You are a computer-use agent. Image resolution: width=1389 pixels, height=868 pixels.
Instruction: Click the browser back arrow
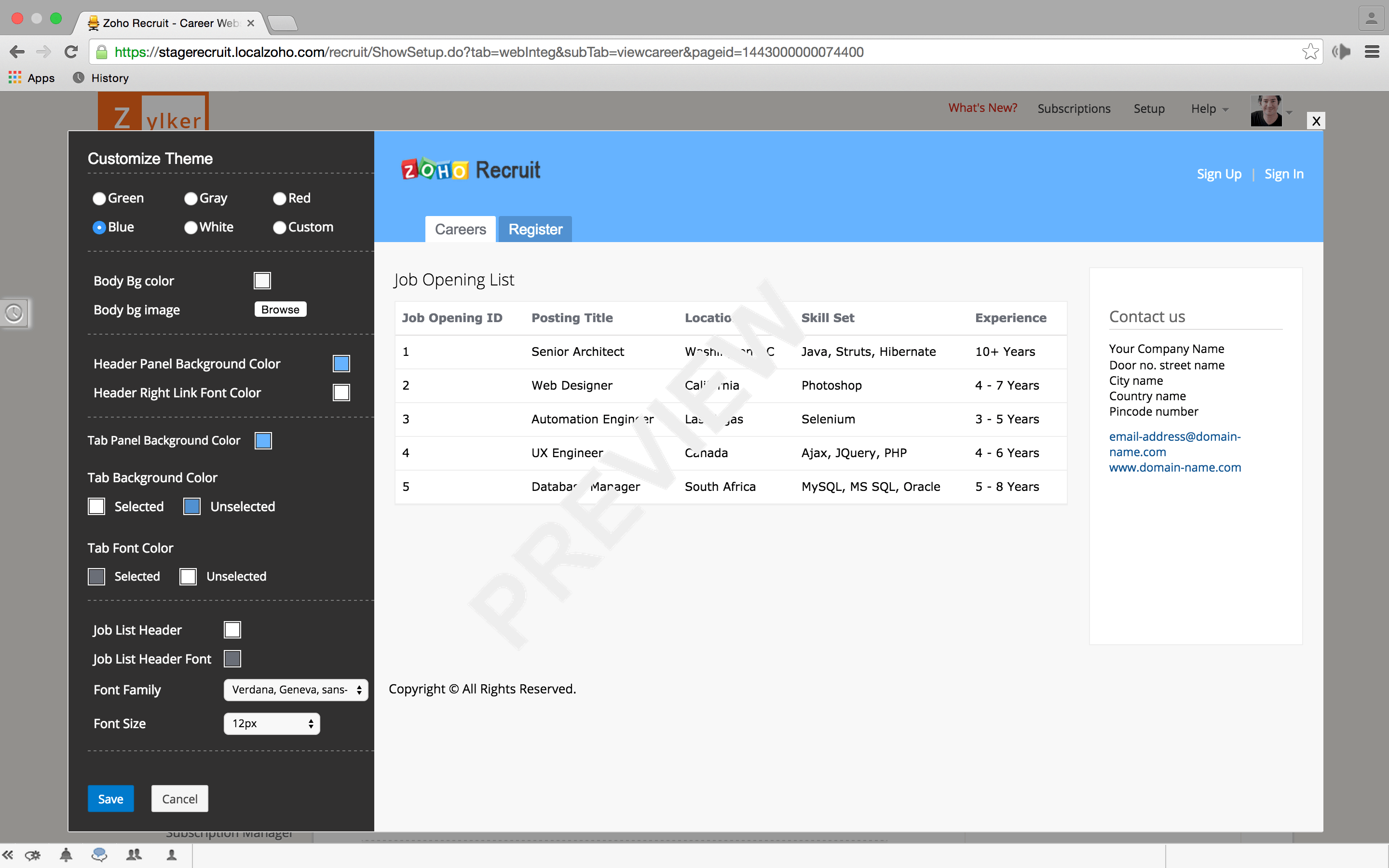click(x=17, y=52)
